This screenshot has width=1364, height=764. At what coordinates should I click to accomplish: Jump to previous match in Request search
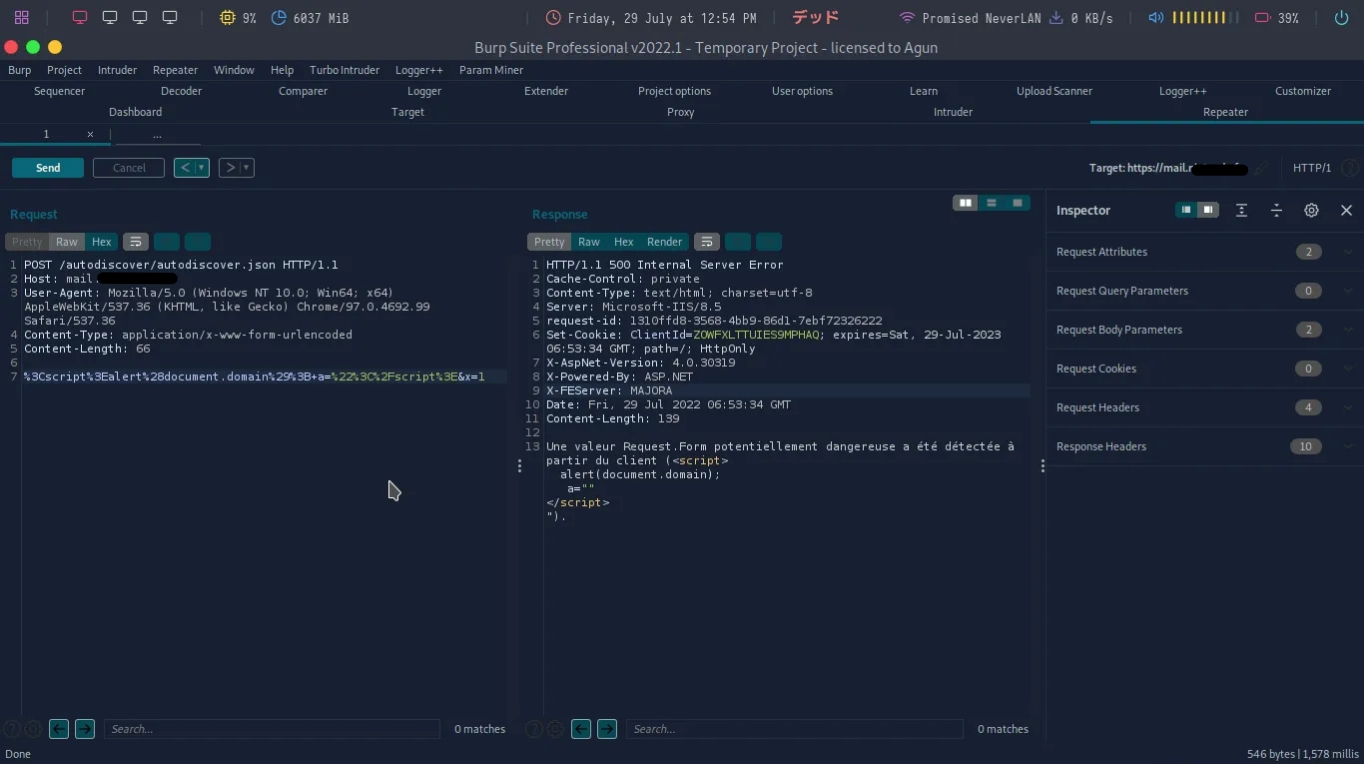[59, 729]
